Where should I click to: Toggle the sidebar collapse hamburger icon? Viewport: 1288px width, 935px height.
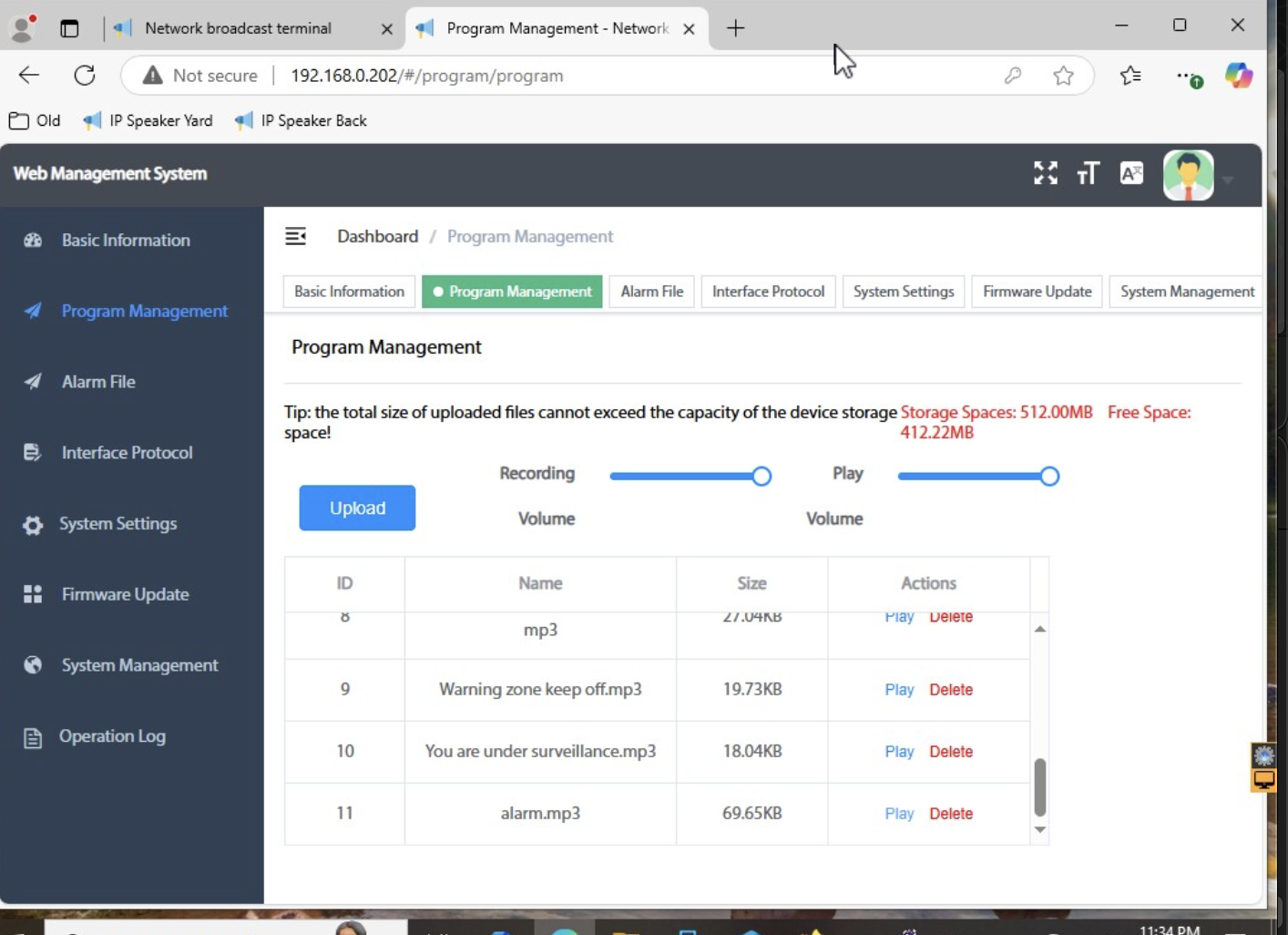tap(296, 237)
